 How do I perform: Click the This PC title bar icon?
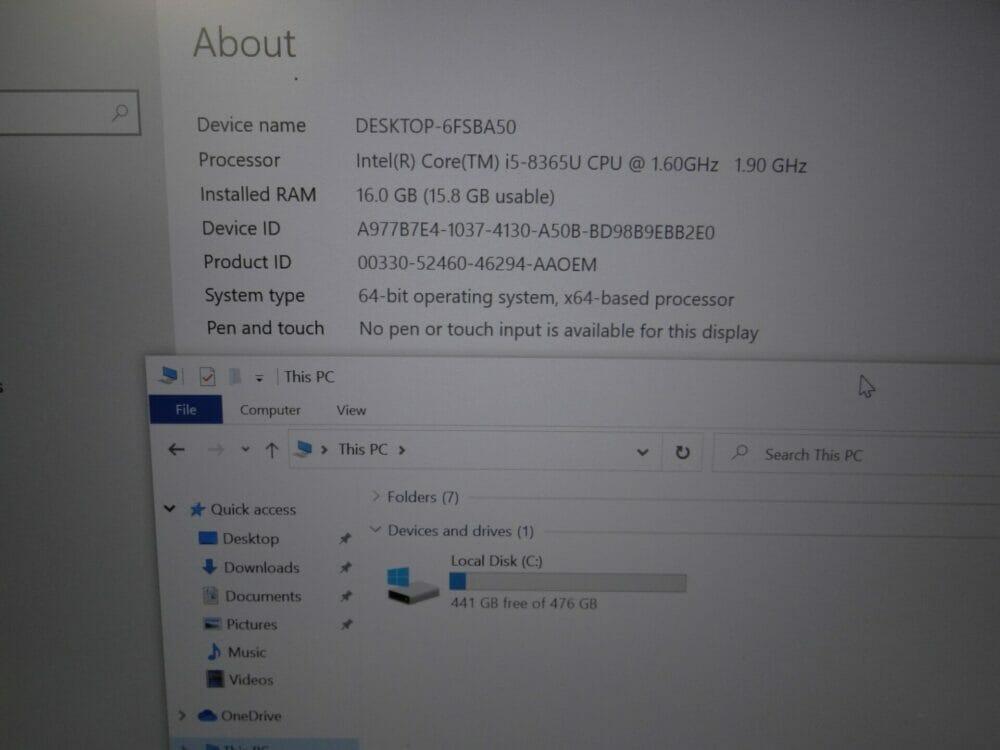click(x=169, y=375)
